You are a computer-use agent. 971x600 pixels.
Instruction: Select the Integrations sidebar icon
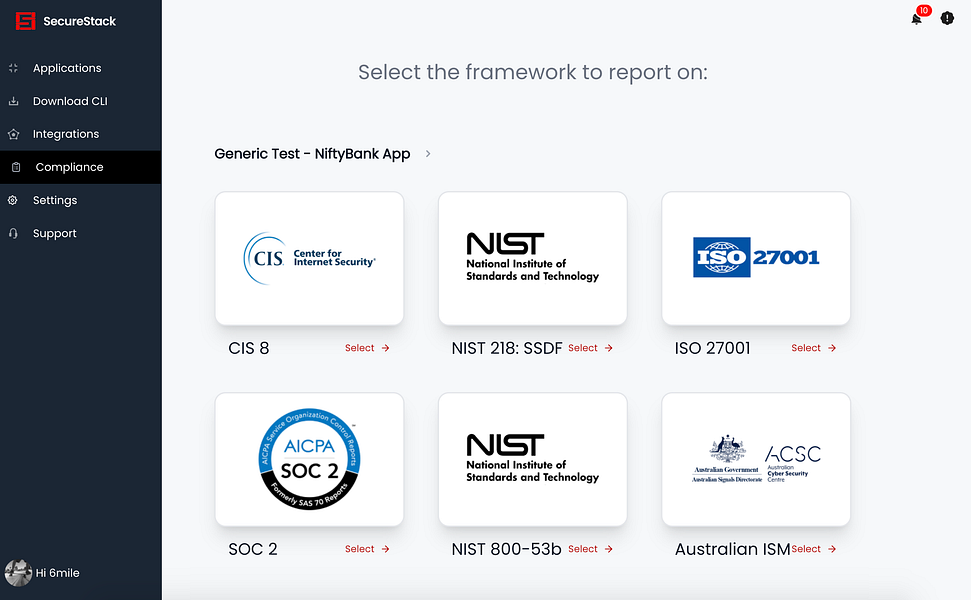click(15, 134)
